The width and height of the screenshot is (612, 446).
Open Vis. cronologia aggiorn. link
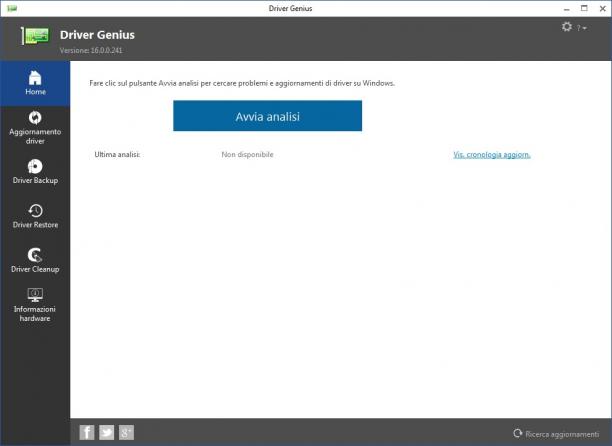click(x=492, y=155)
